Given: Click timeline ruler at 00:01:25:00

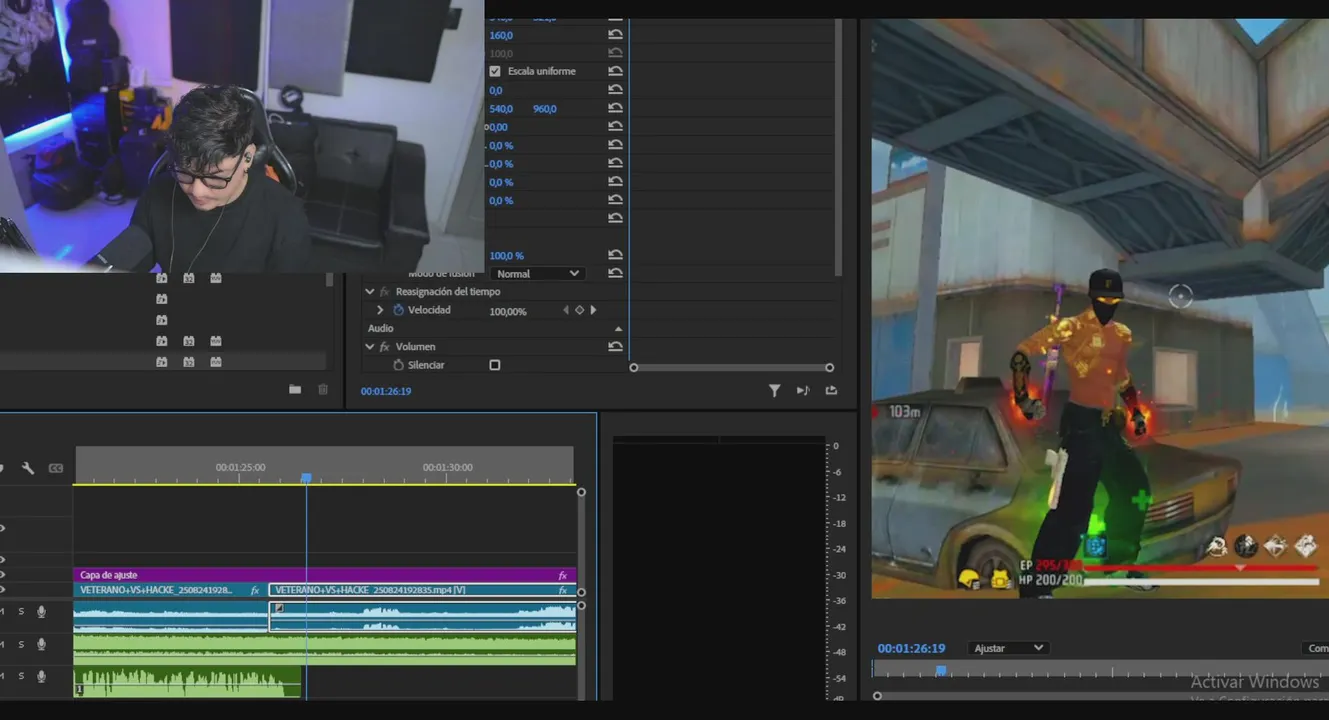Looking at the screenshot, I should click(x=241, y=468).
